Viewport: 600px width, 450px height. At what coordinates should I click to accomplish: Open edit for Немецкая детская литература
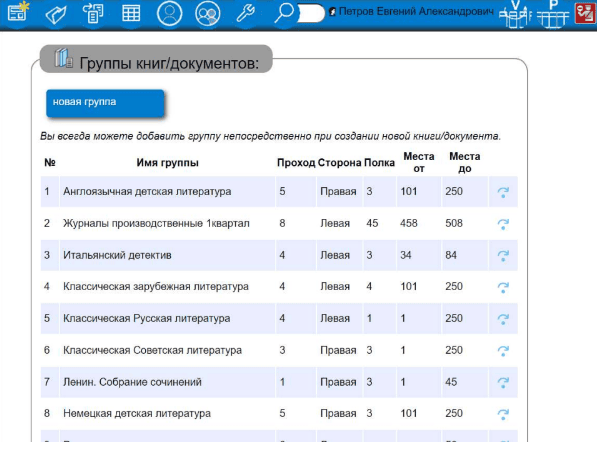pyautogui.click(x=503, y=413)
